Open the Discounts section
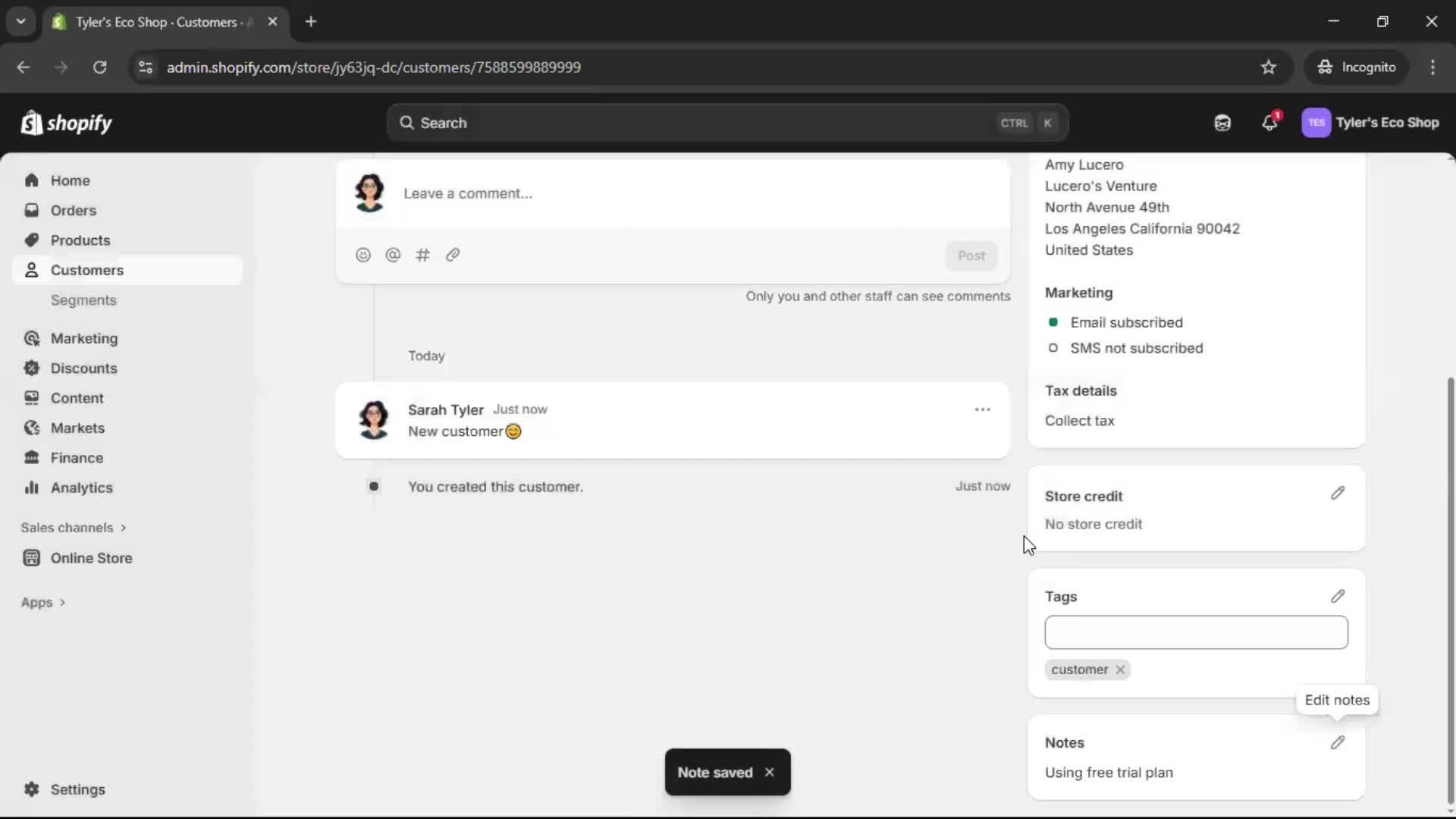Screen dimensions: 1456x819 point(83,368)
